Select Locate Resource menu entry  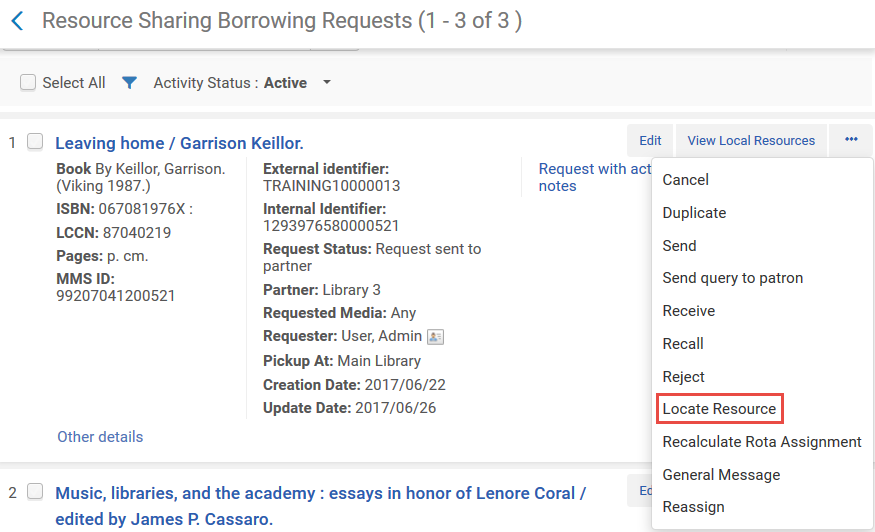click(719, 409)
